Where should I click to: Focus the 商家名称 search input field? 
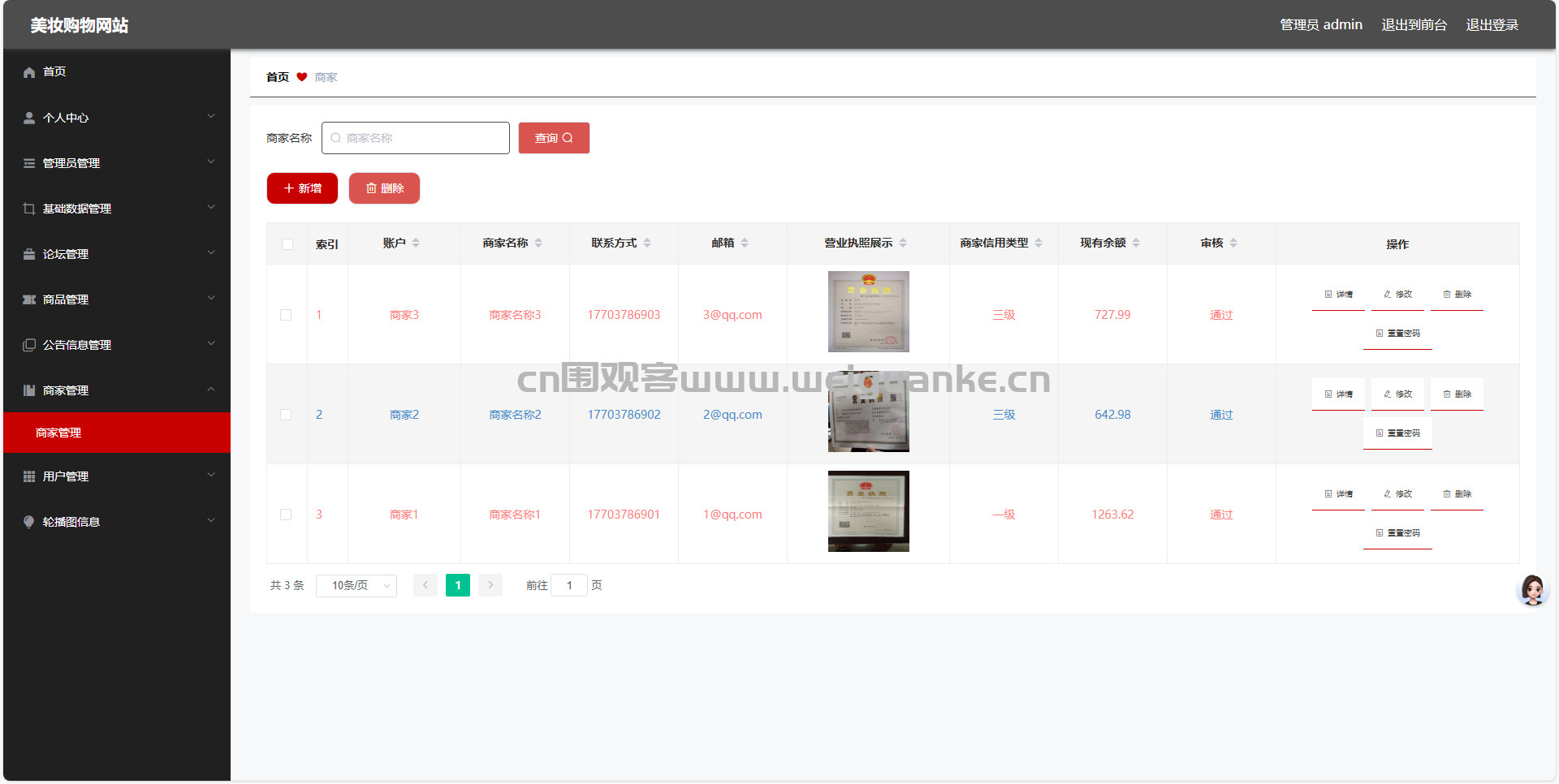(x=416, y=138)
